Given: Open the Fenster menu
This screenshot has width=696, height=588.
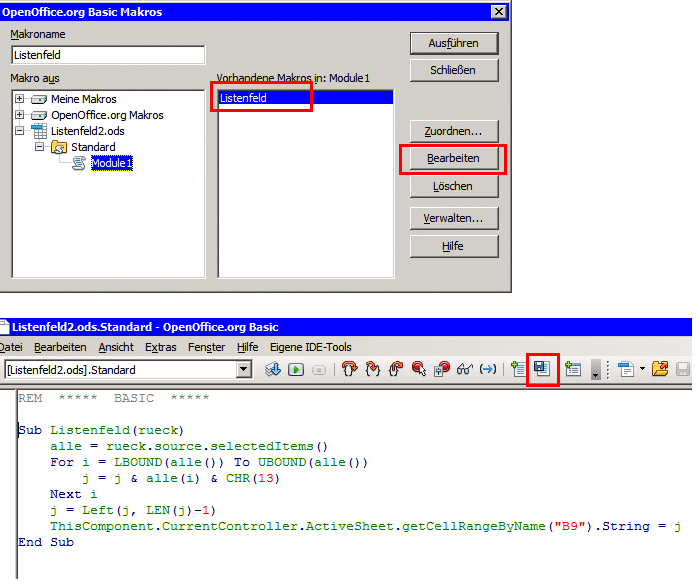Looking at the screenshot, I should [206, 347].
